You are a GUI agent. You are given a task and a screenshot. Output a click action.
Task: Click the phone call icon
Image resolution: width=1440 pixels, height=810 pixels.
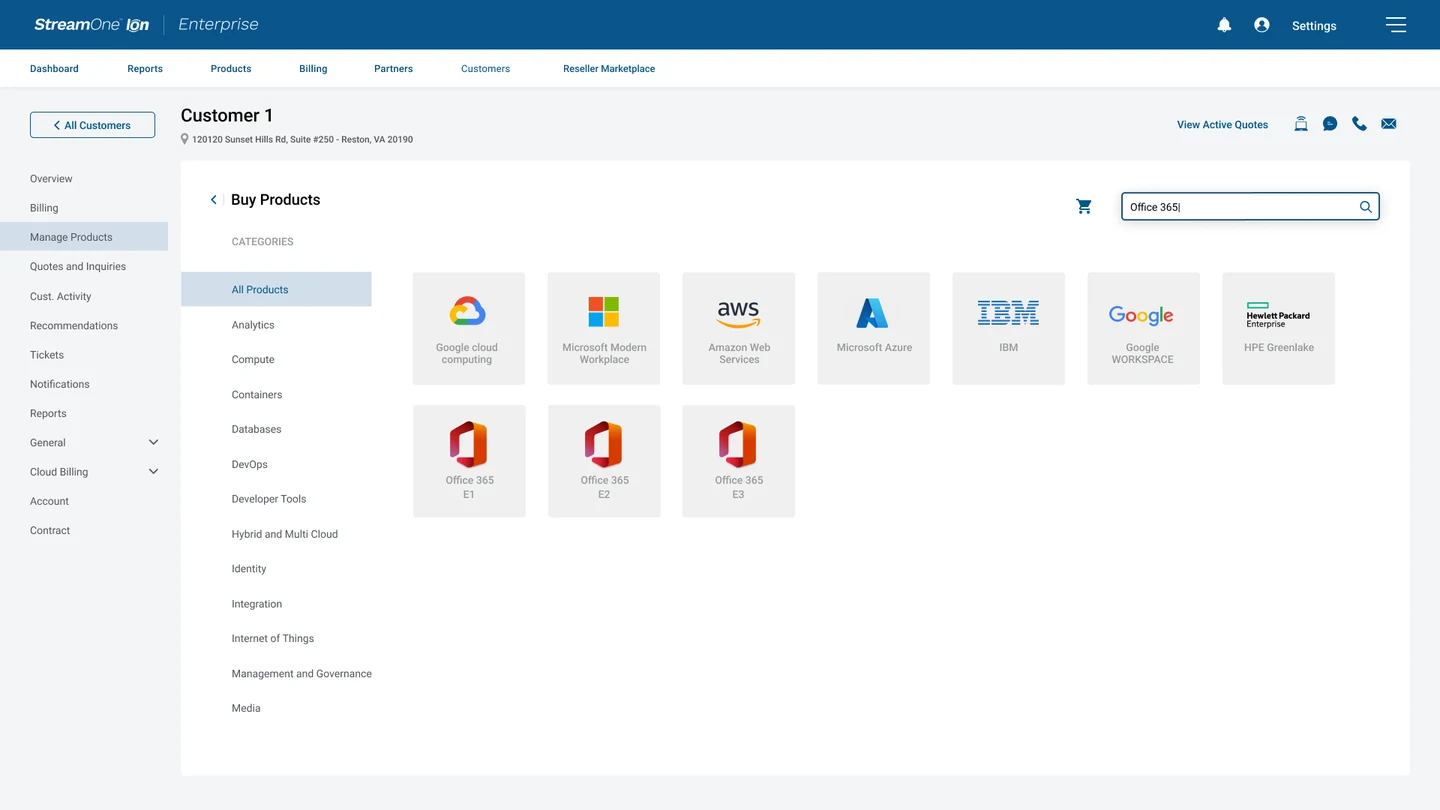pyautogui.click(x=1359, y=124)
